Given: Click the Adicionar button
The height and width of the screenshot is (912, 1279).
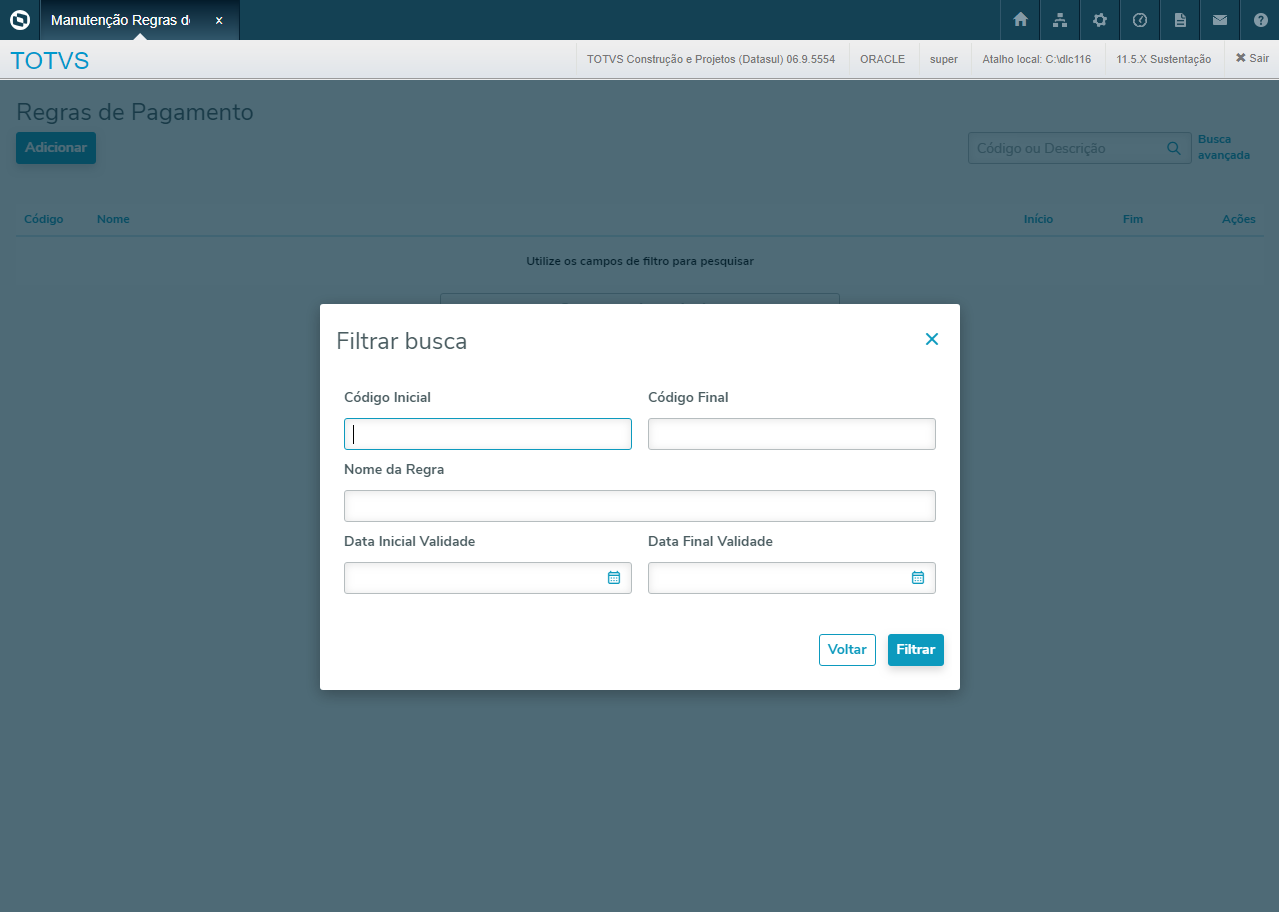Looking at the screenshot, I should 56,148.
